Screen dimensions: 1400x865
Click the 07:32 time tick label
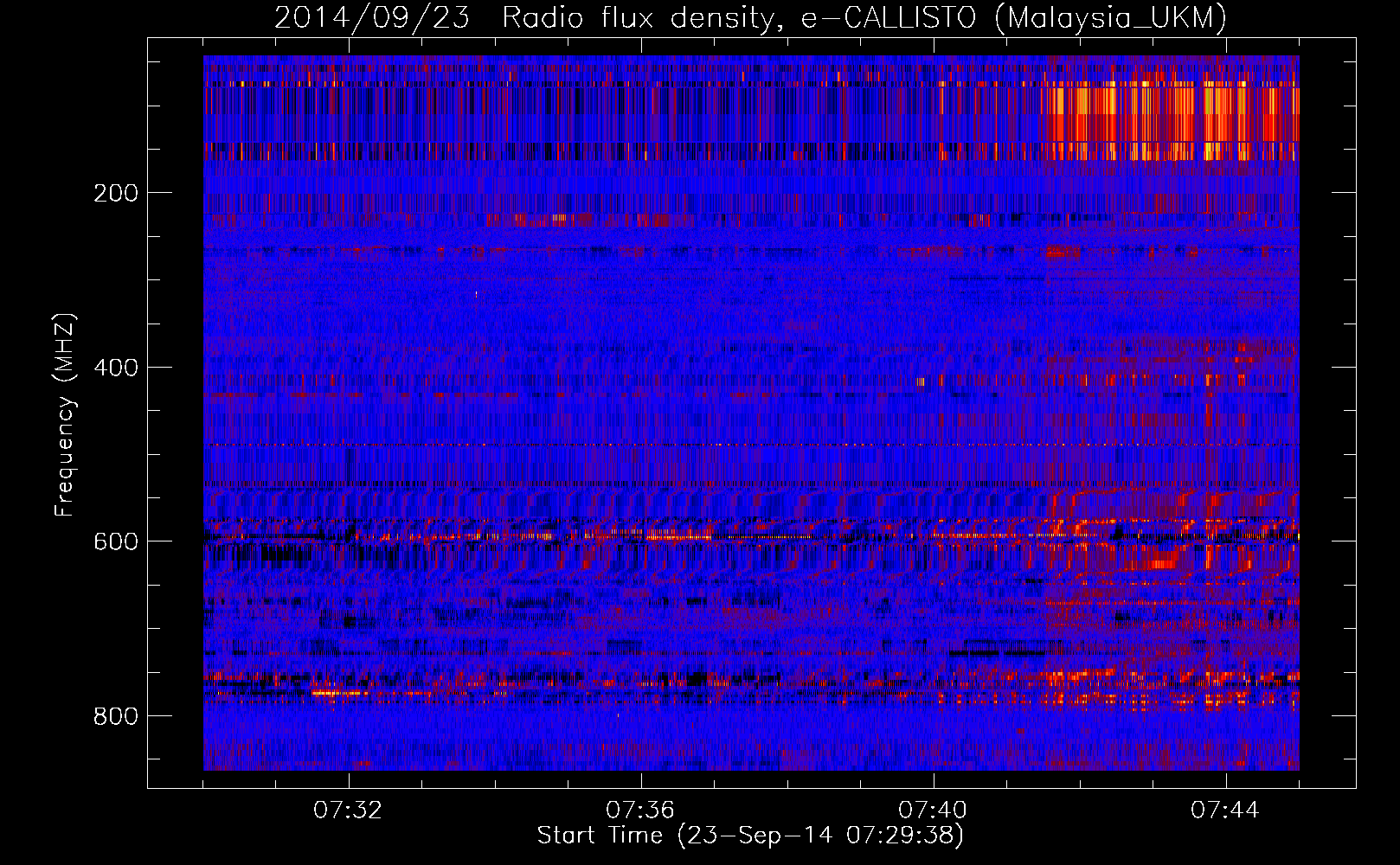tap(348, 811)
